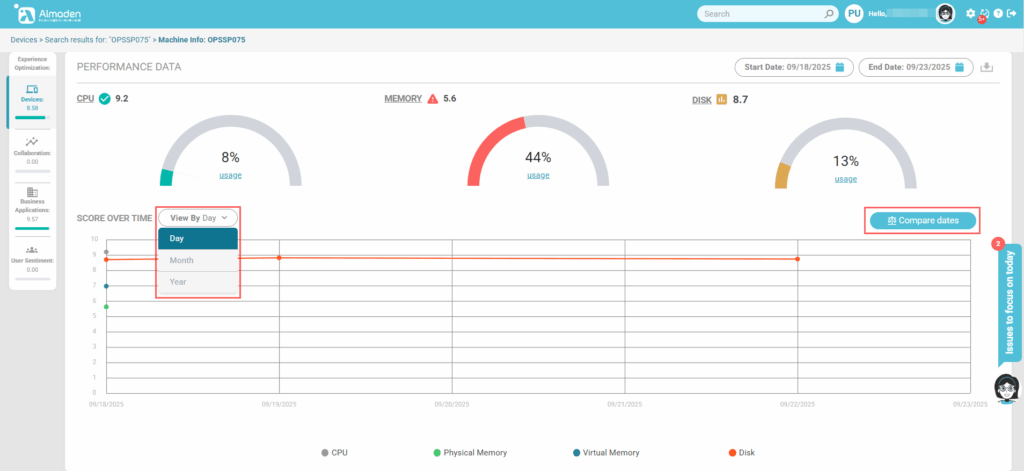Open User Sentiment in sidebar
1024x471 pixels.
pos(32,258)
